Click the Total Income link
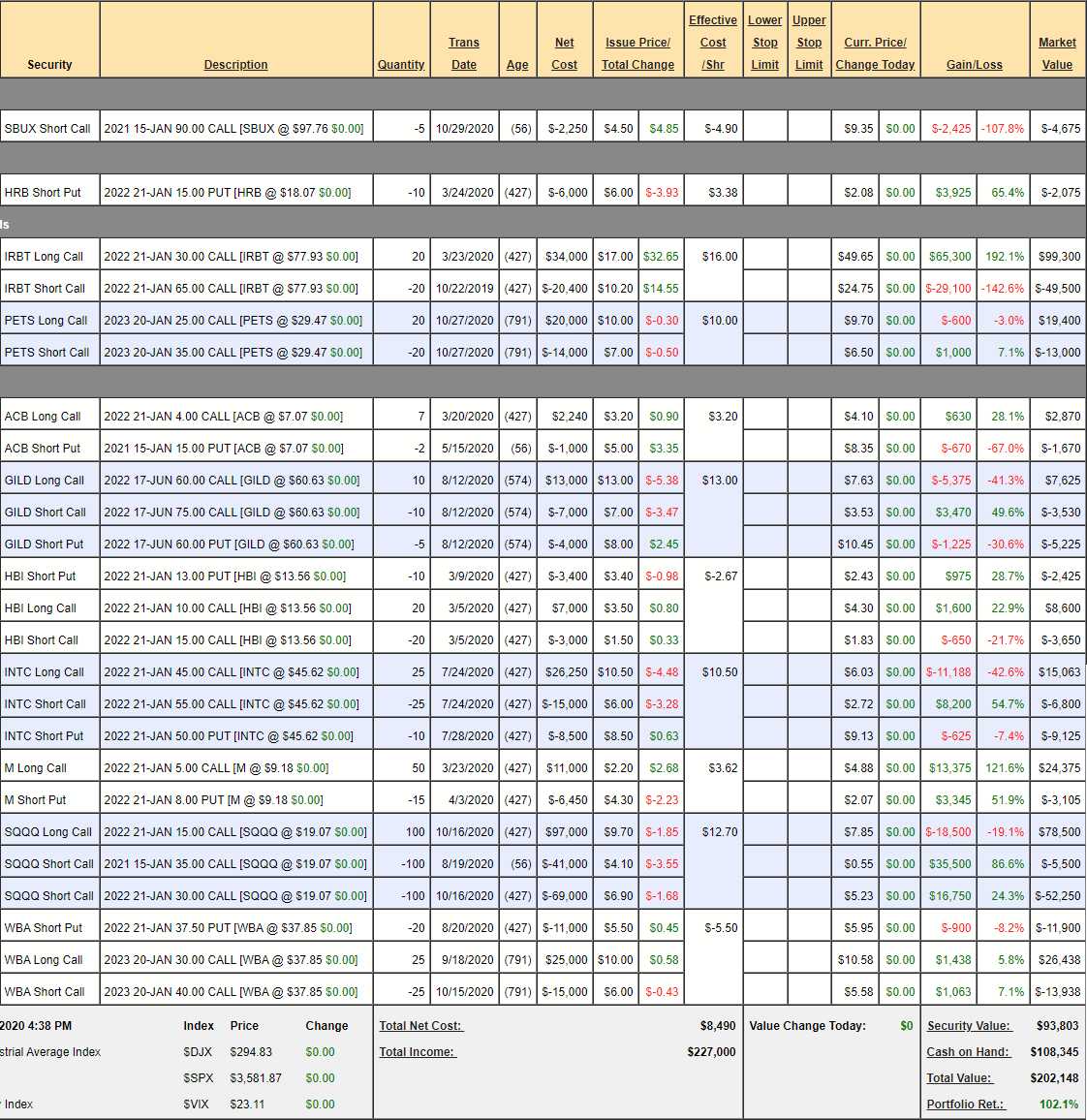 (x=417, y=1052)
